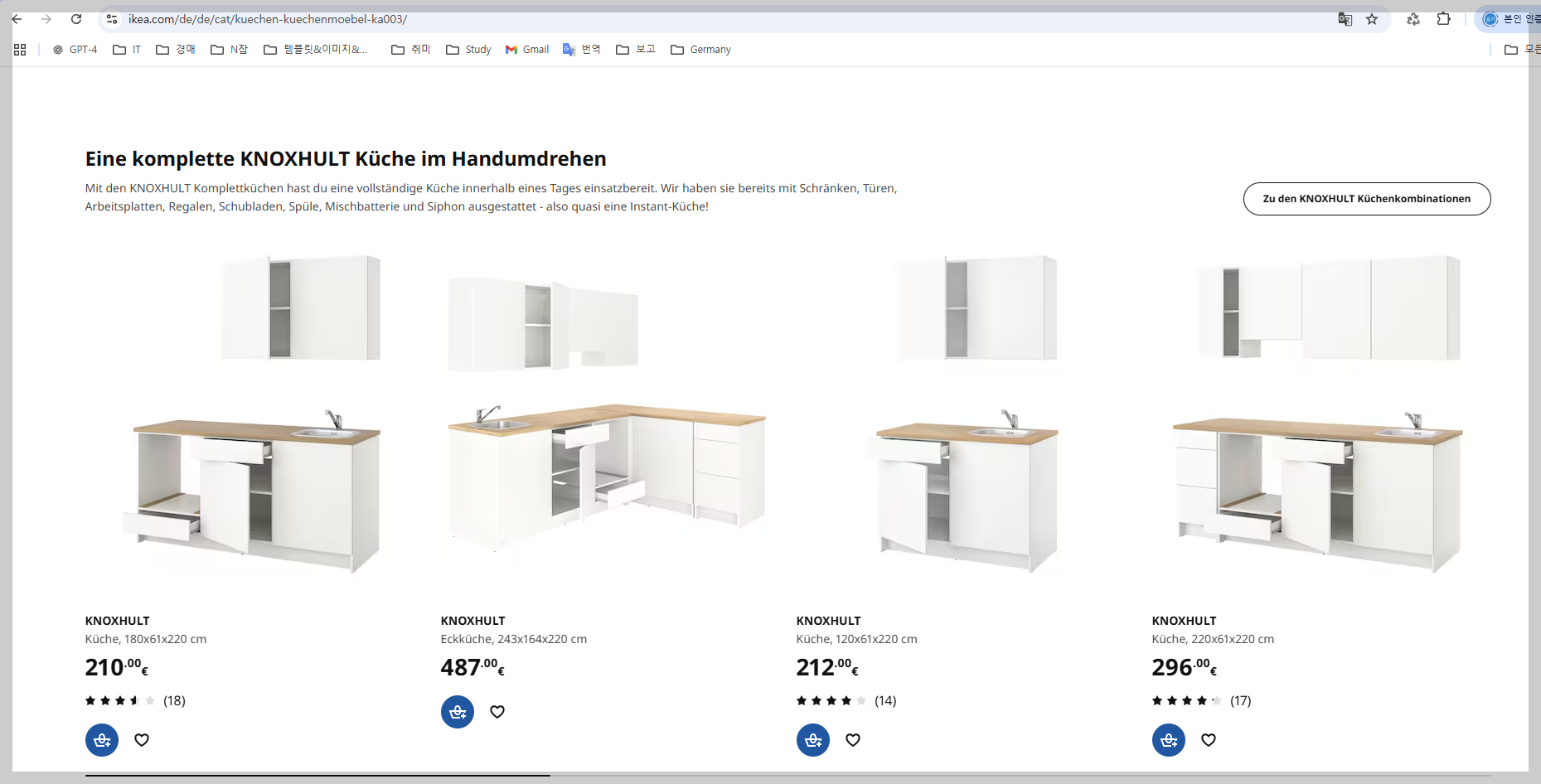Open the all bookmarks folder at right

click(1522, 50)
